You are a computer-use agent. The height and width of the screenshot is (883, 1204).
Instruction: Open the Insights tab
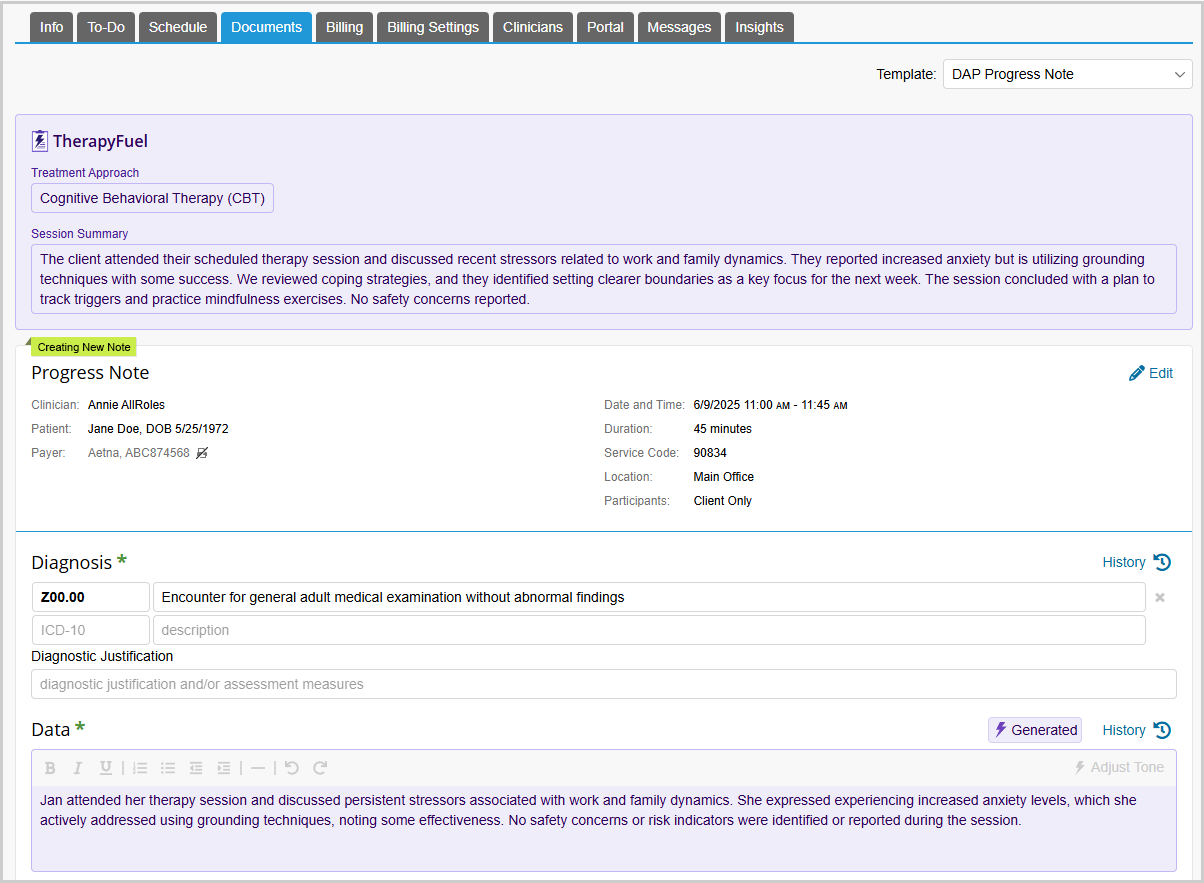pyautogui.click(x=759, y=27)
